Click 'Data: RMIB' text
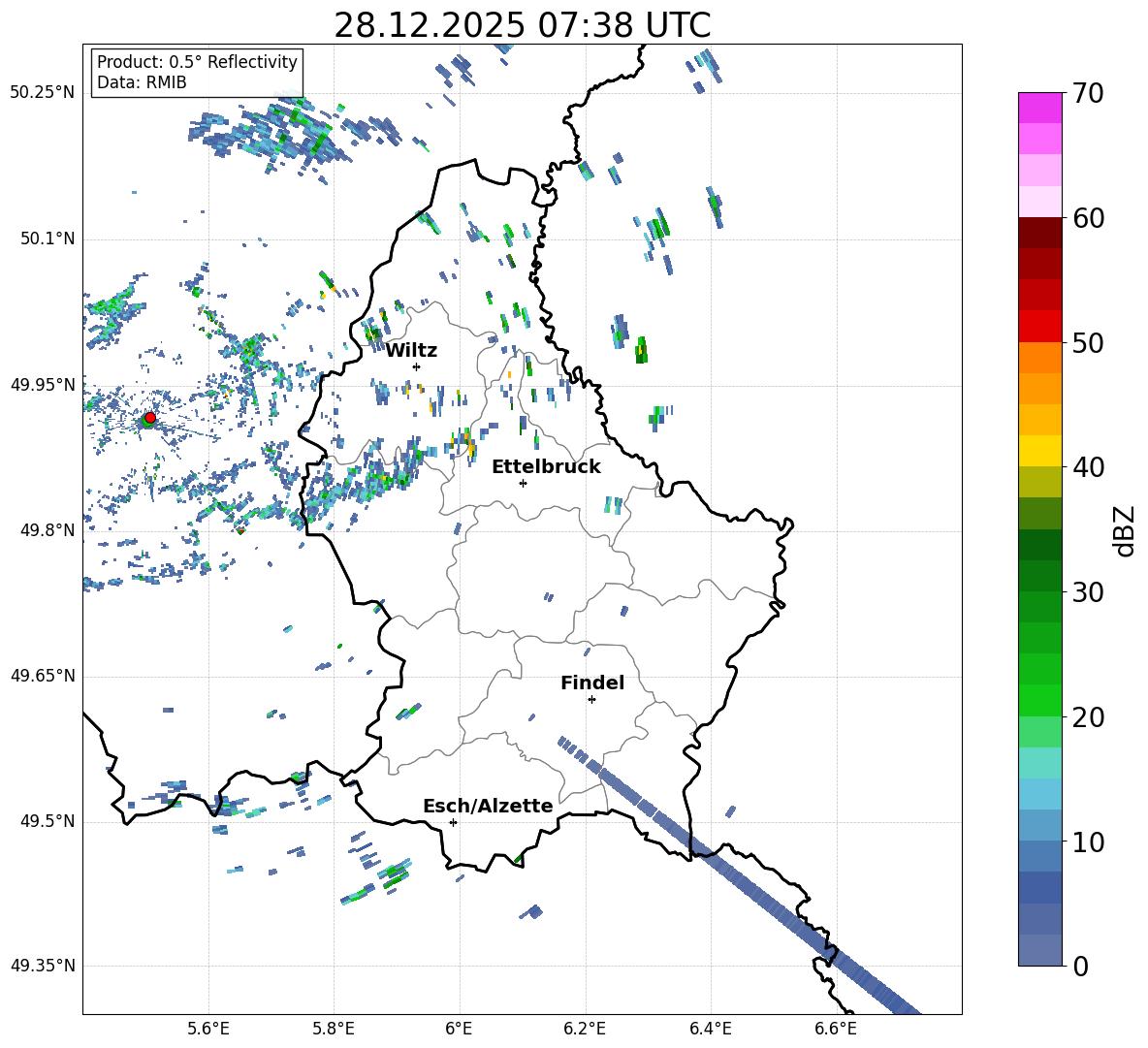 (142, 82)
